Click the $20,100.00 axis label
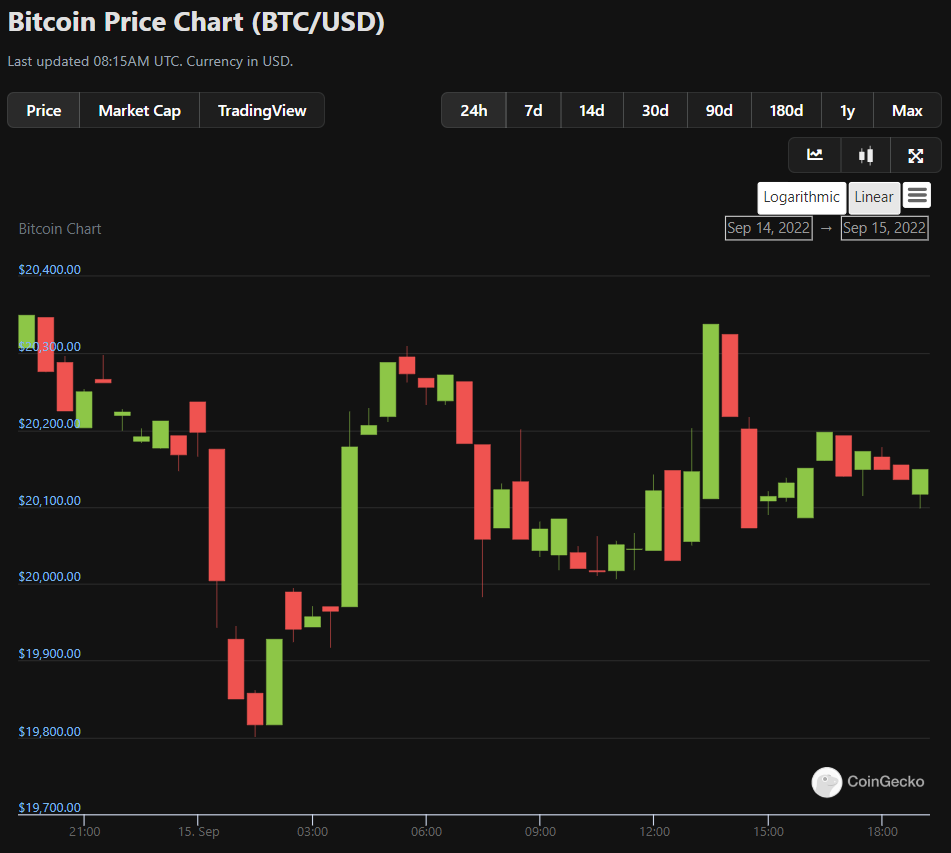Image resolution: width=951 pixels, height=853 pixels. click(49, 501)
